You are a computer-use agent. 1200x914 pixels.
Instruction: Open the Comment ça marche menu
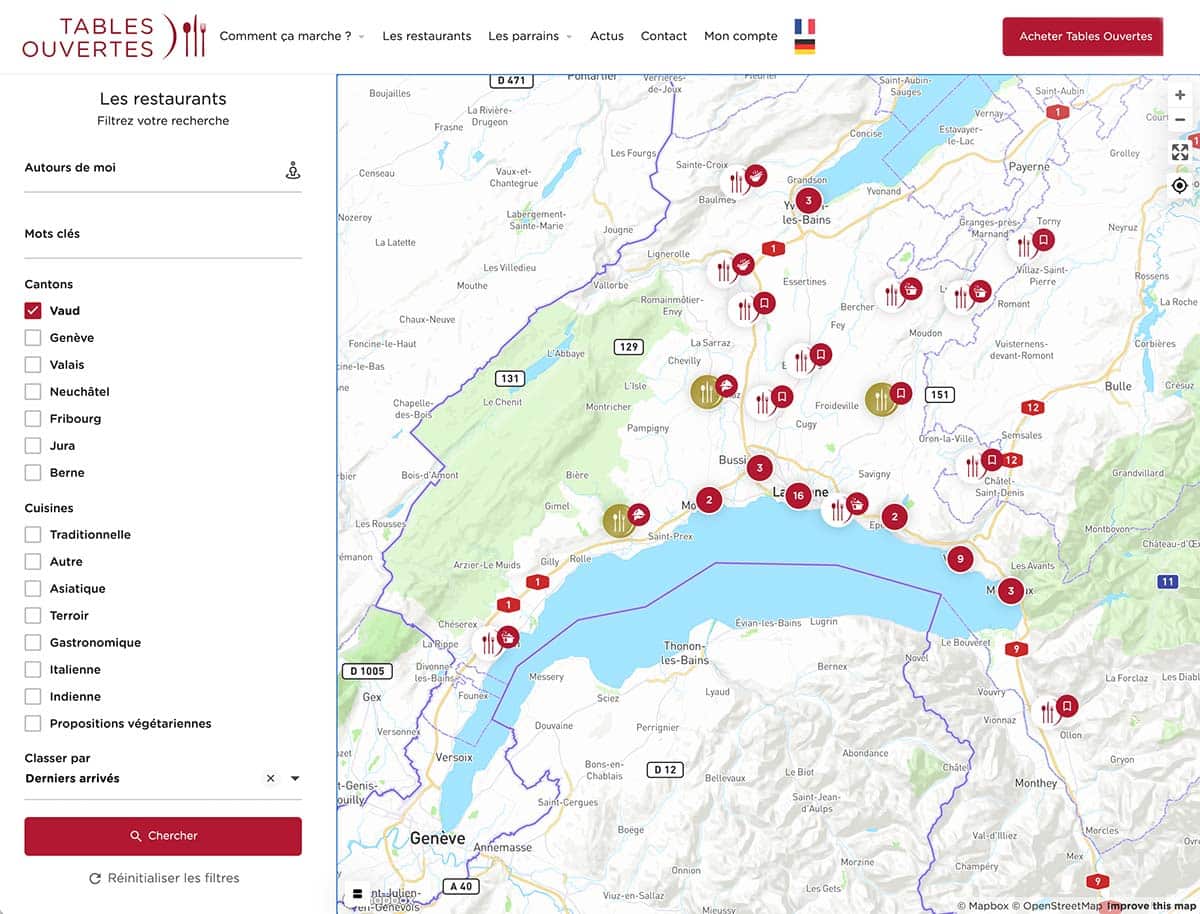click(x=291, y=36)
